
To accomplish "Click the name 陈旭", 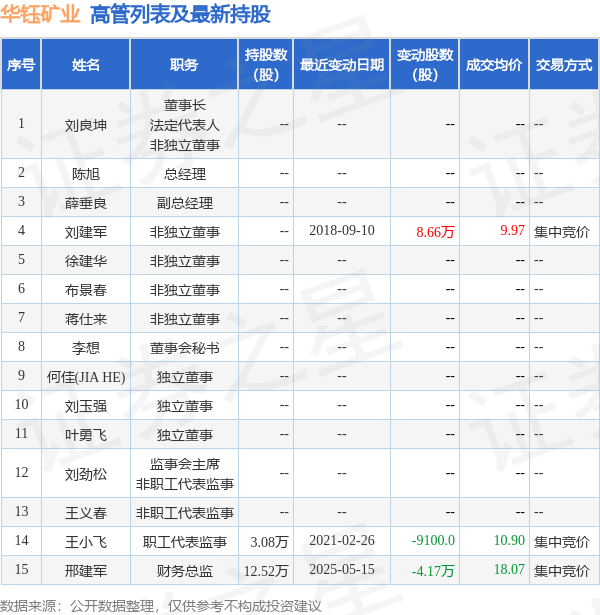I will pos(85,174).
